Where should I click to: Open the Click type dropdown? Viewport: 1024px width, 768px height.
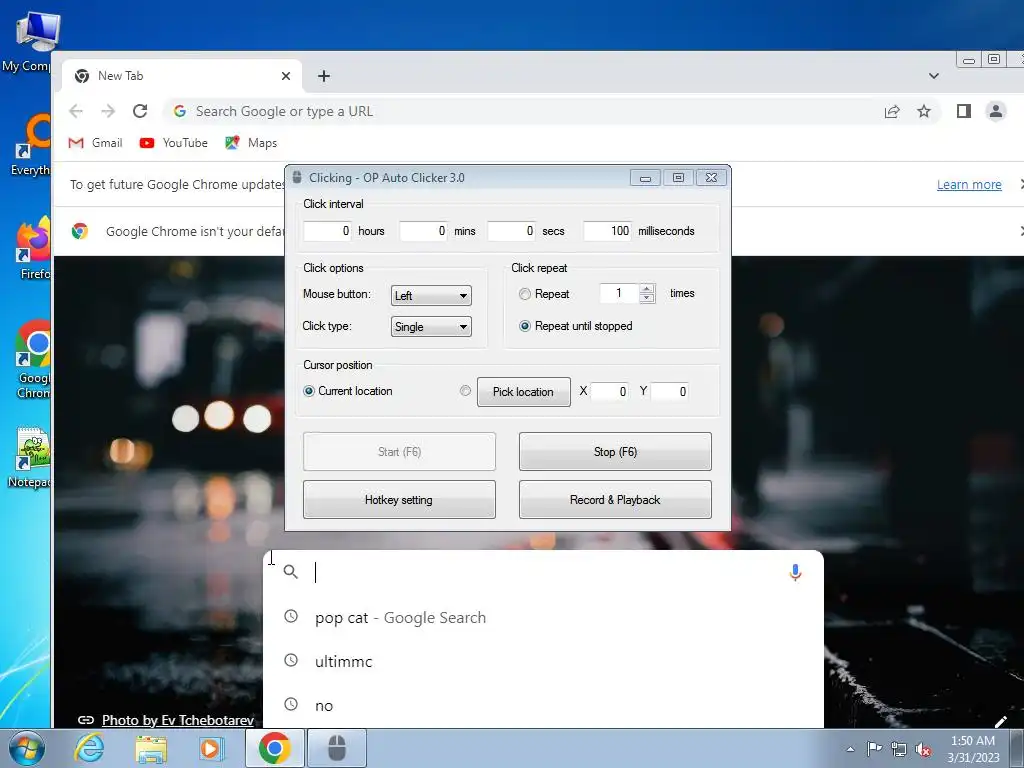point(431,327)
